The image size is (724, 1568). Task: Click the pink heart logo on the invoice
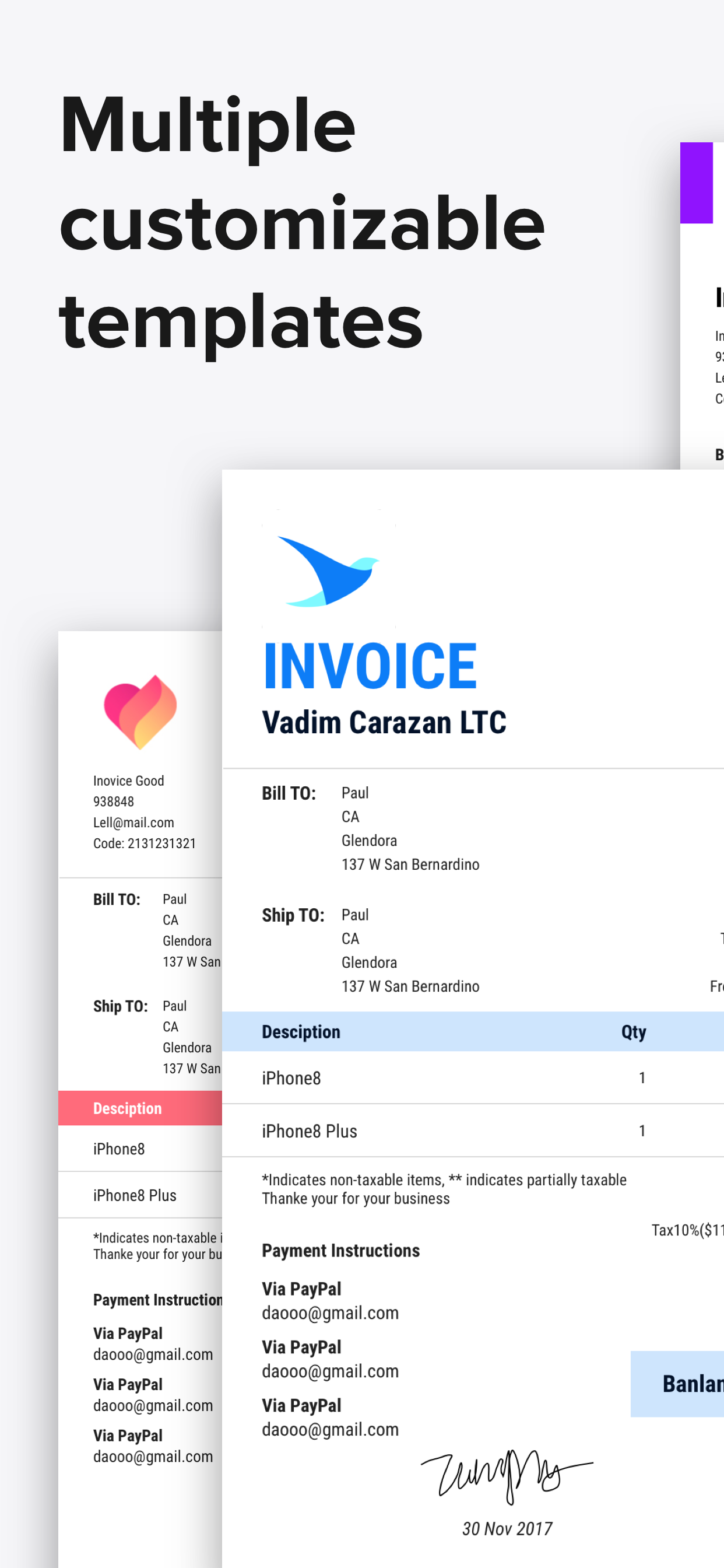pyautogui.click(x=140, y=711)
